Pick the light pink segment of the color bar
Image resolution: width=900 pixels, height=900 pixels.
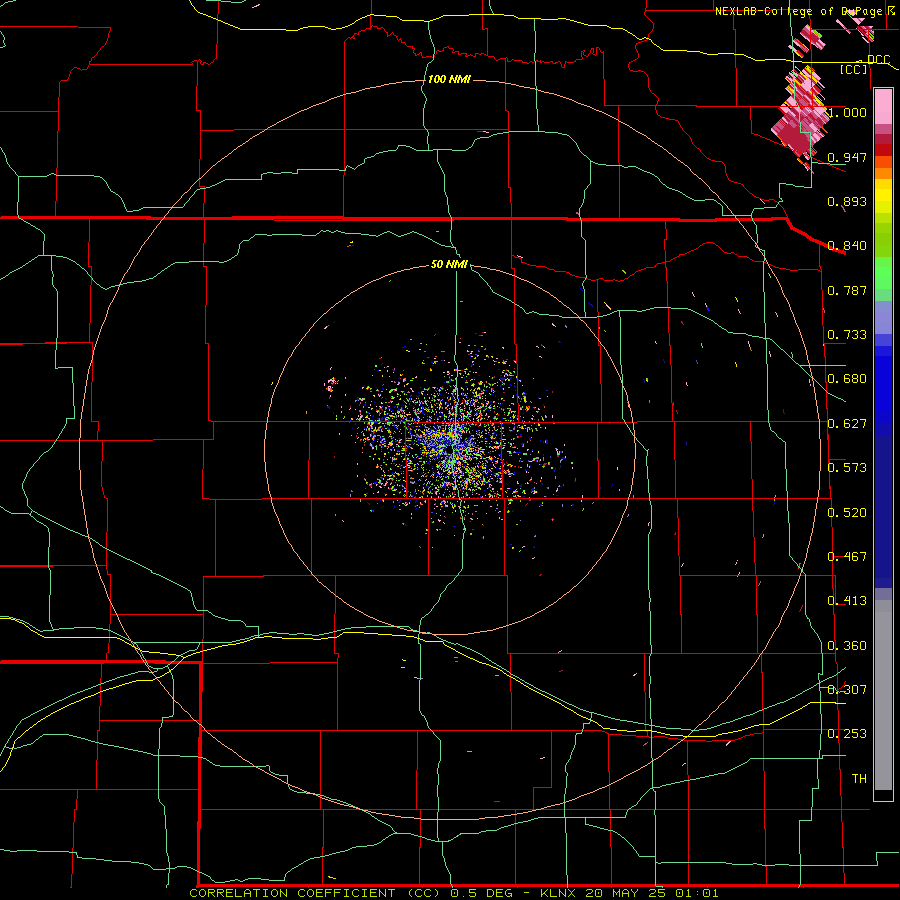coord(883,107)
